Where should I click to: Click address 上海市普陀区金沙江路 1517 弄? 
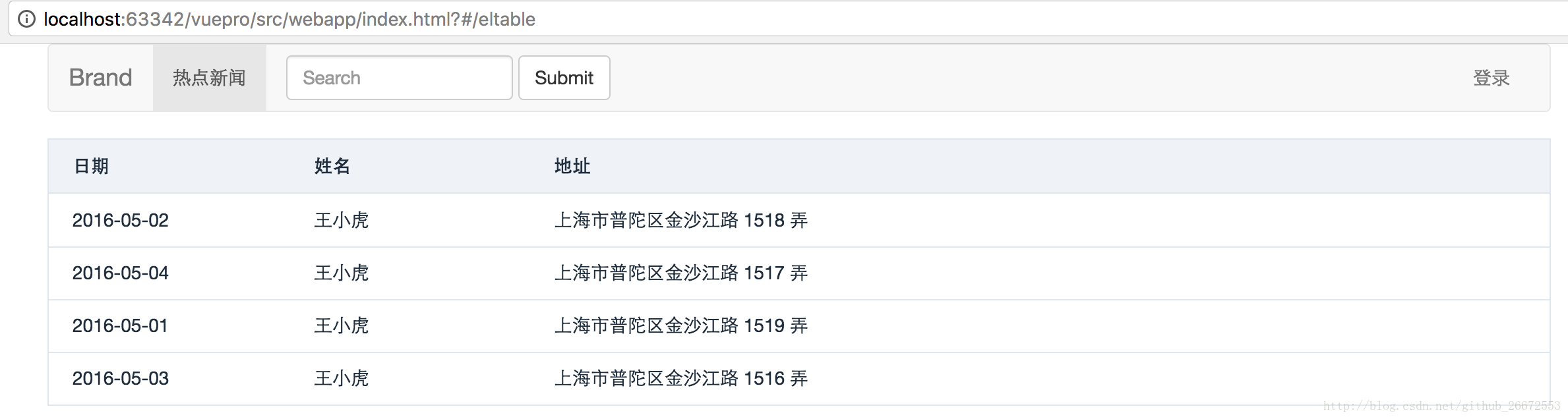(680, 273)
